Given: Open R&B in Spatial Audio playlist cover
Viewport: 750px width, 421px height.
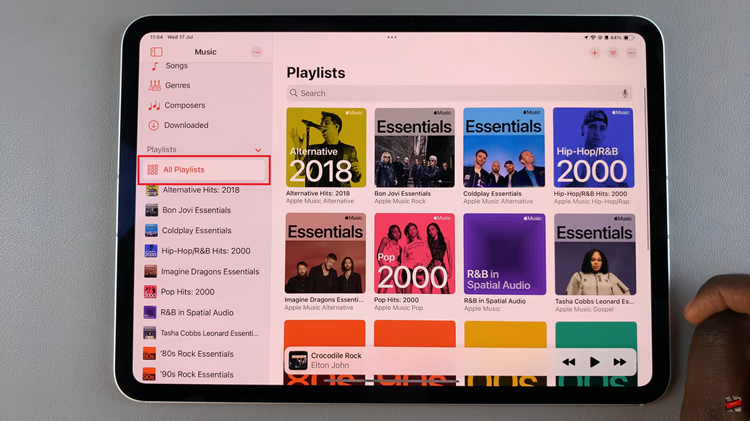Looking at the screenshot, I should tap(505, 254).
